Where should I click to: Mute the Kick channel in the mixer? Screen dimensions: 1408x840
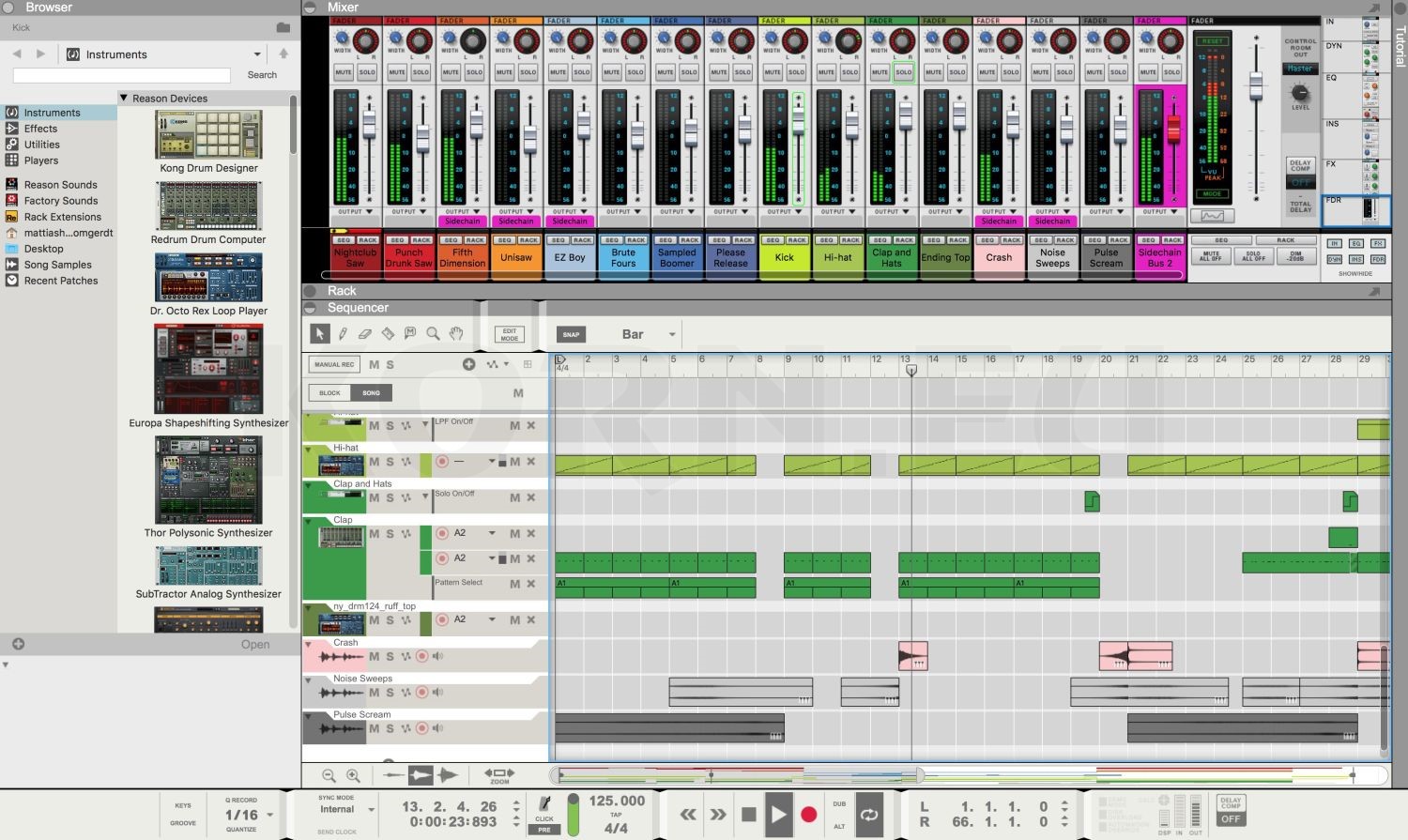tap(774, 71)
